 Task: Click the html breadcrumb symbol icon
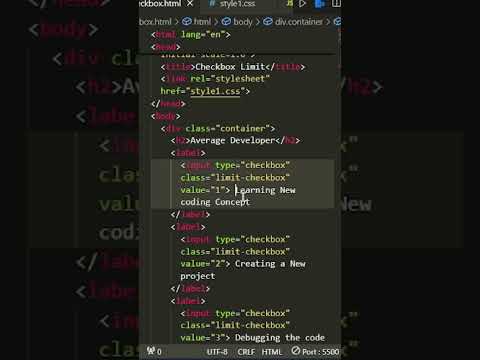click(187, 22)
